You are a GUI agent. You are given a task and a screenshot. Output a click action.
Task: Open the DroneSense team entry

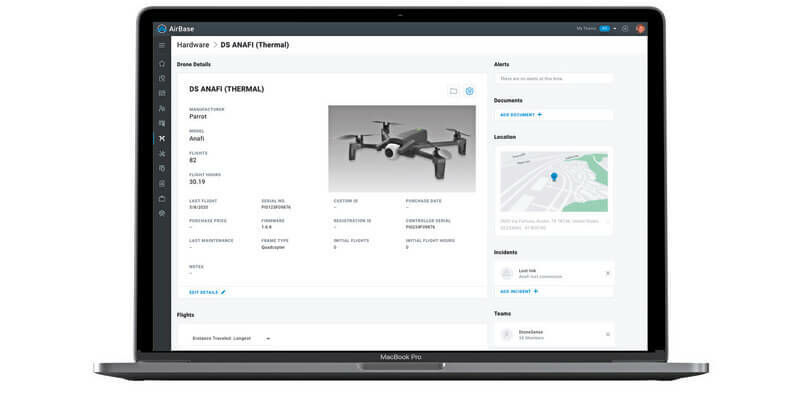[554, 334]
